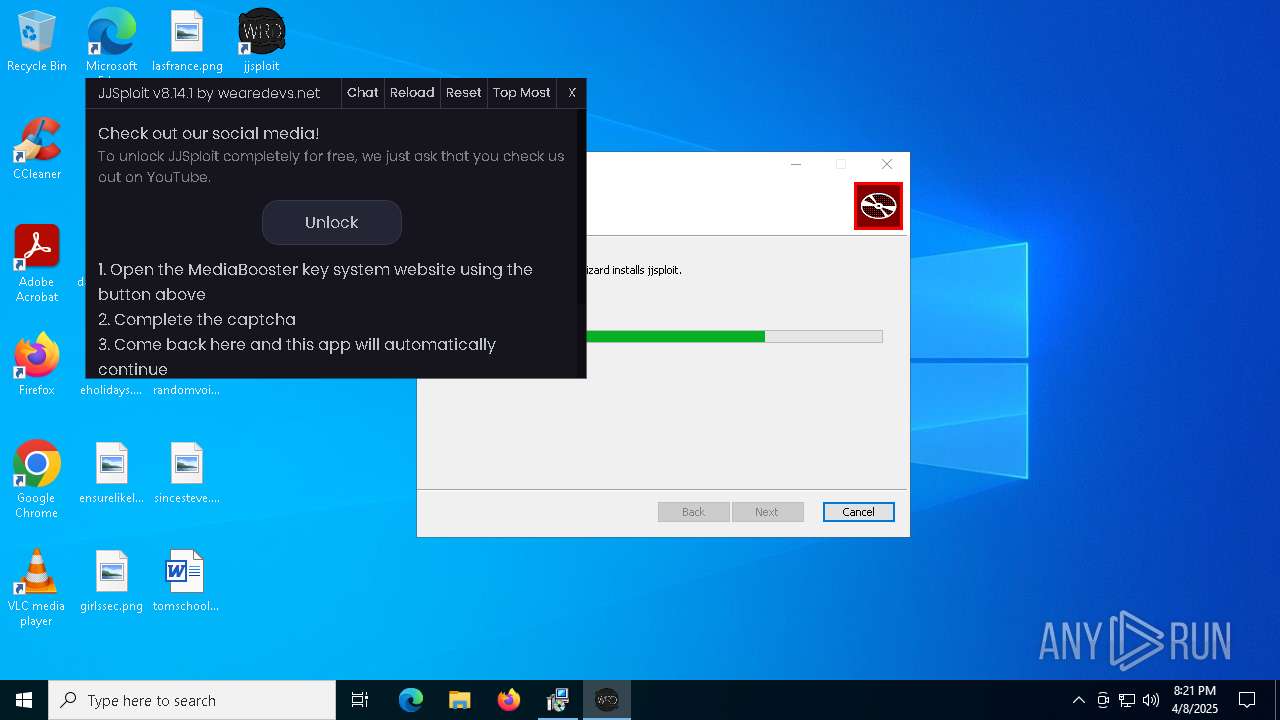This screenshot has width=1280, height=720.
Task: Click the installer Back button
Action: [693, 512]
